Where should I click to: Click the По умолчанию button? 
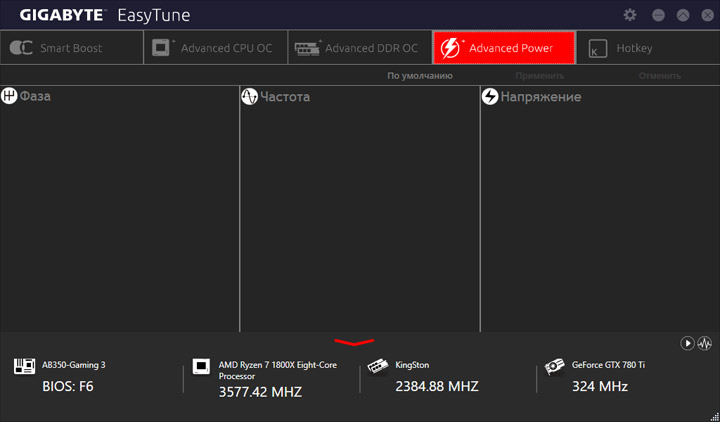point(420,76)
